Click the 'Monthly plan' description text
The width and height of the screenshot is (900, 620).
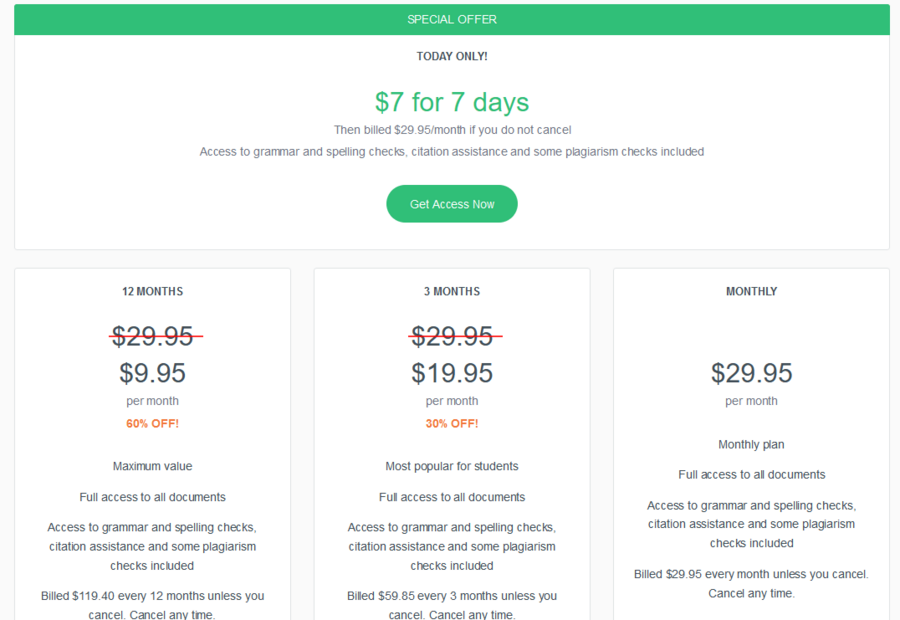(751, 445)
